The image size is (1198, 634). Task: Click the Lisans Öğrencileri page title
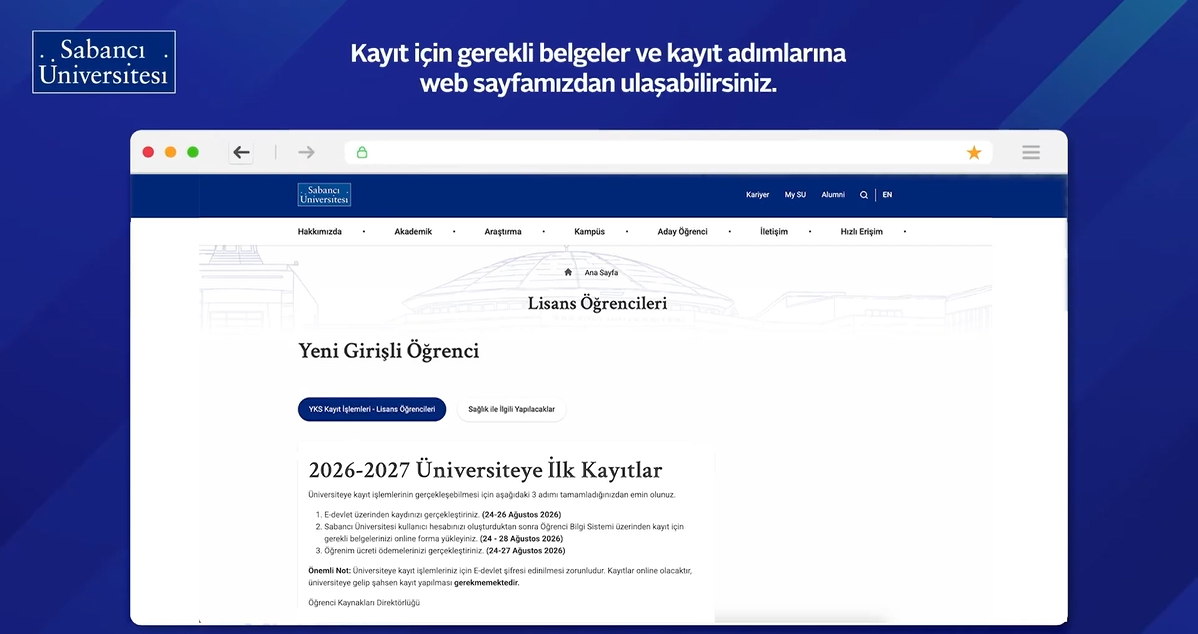point(597,303)
